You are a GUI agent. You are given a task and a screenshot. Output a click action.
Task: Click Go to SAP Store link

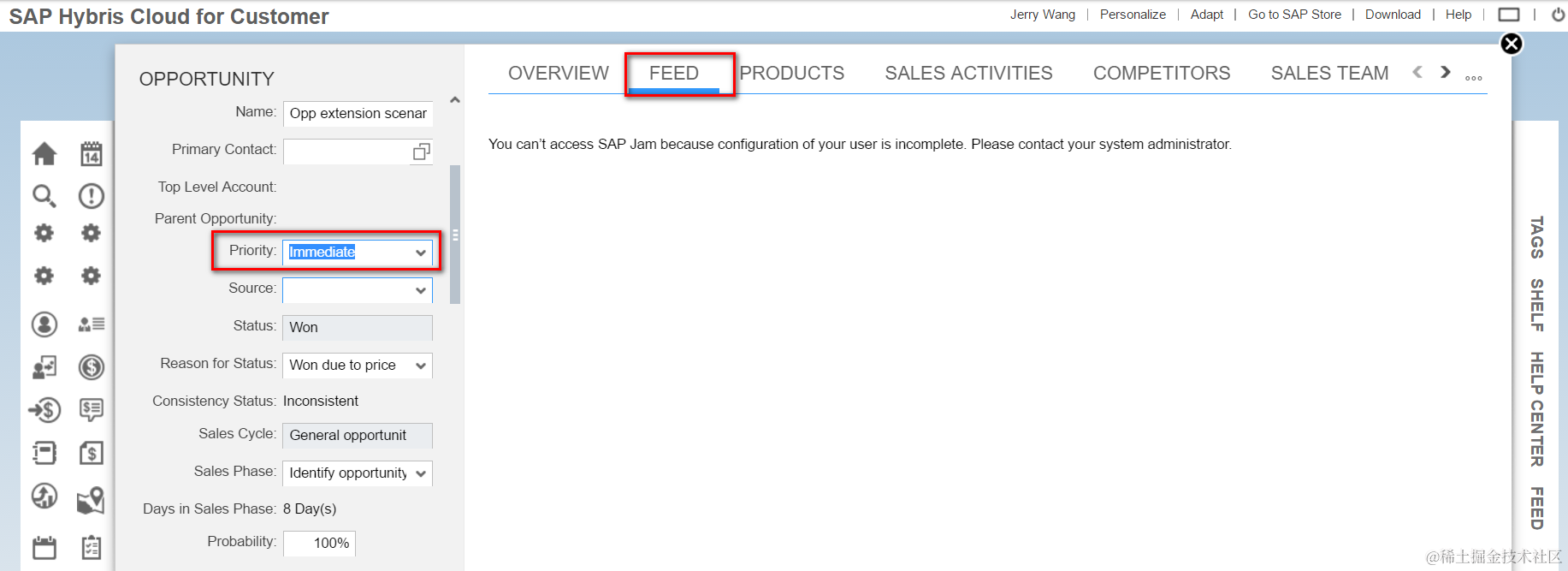[1294, 15]
